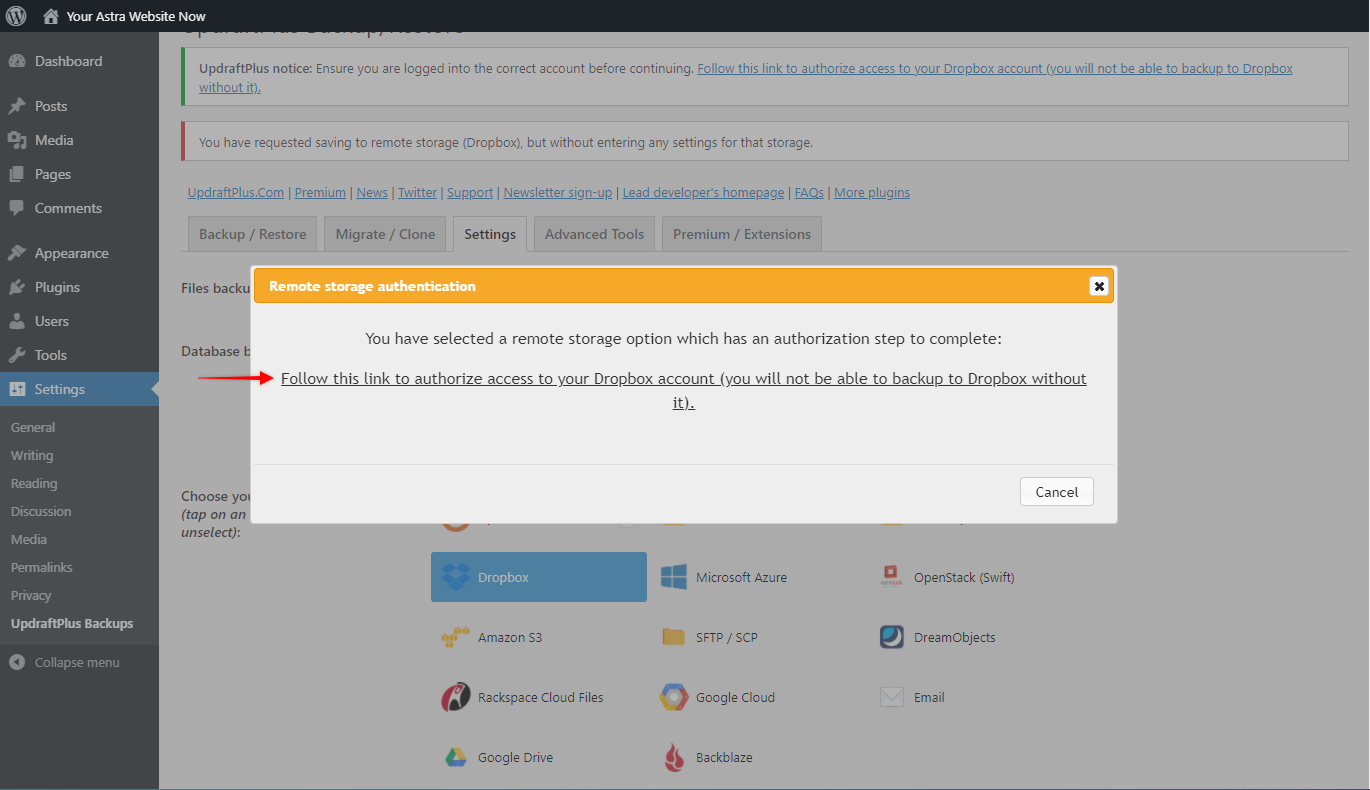
Task: Open the Advanced Tools tab
Action: (x=595, y=234)
